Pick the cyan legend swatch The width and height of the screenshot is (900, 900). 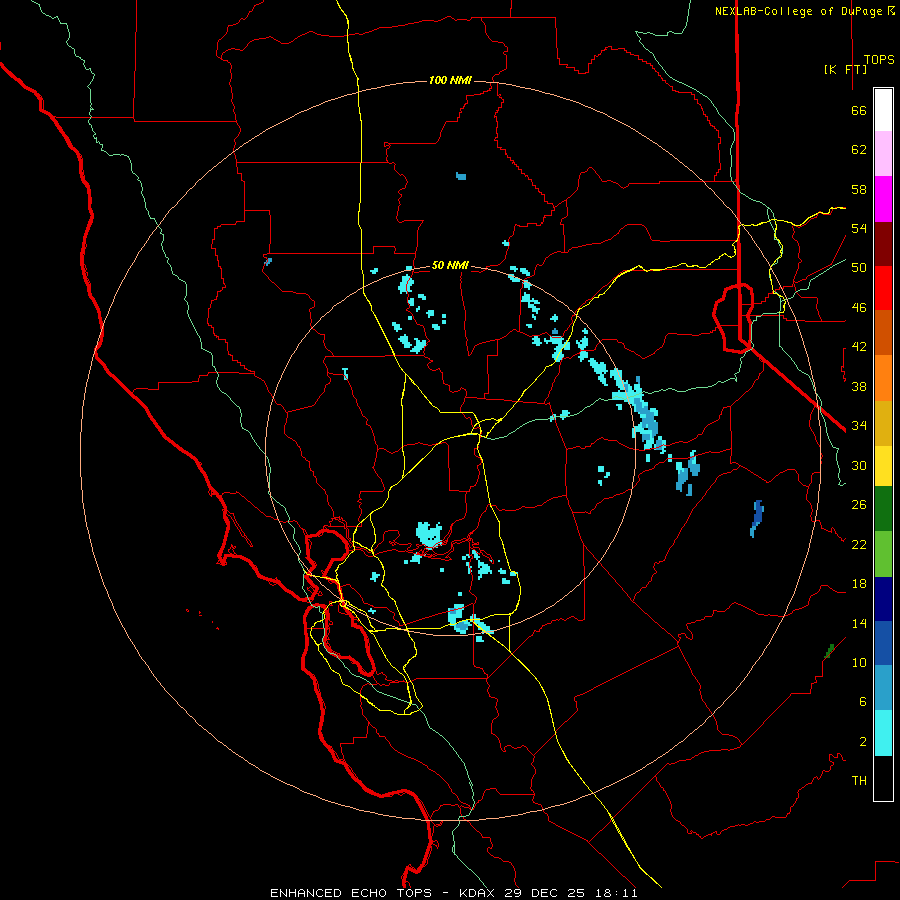(x=883, y=733)
